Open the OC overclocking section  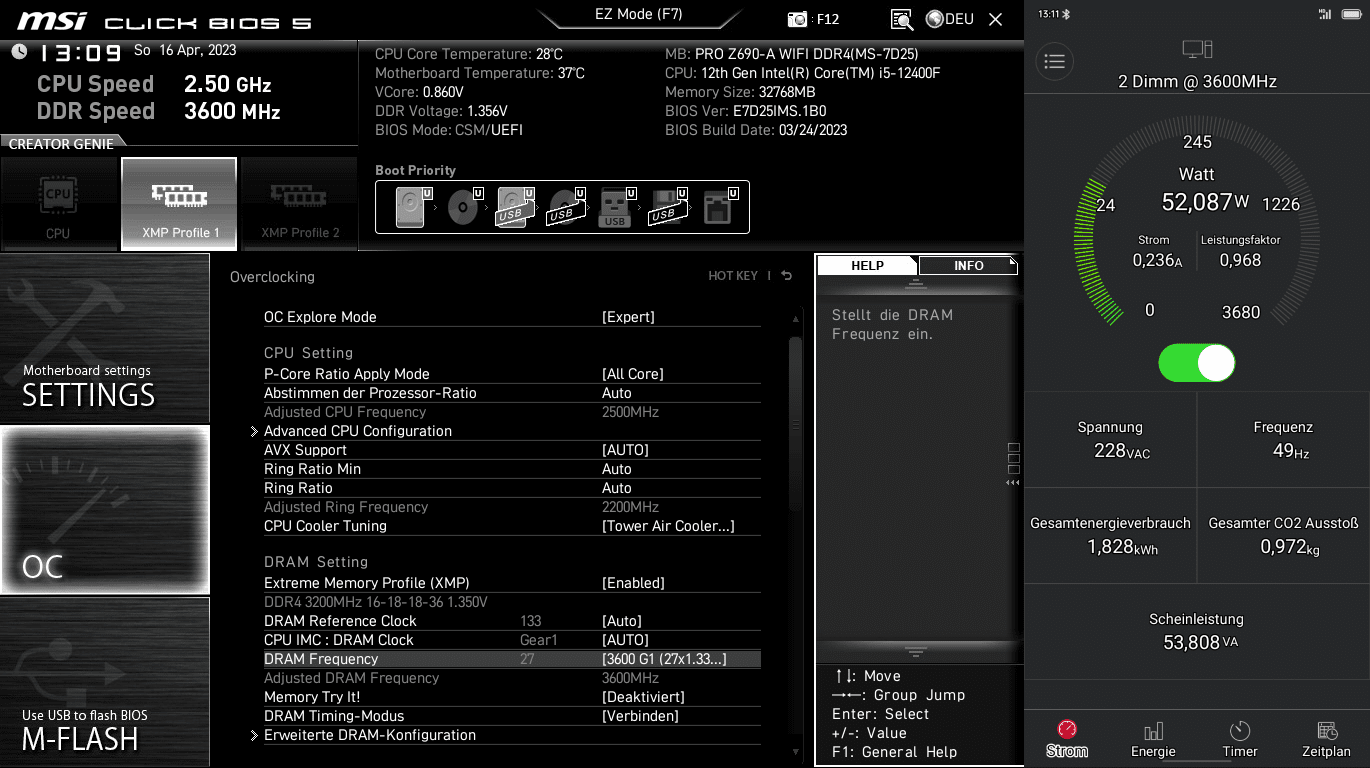pos(105,510)
